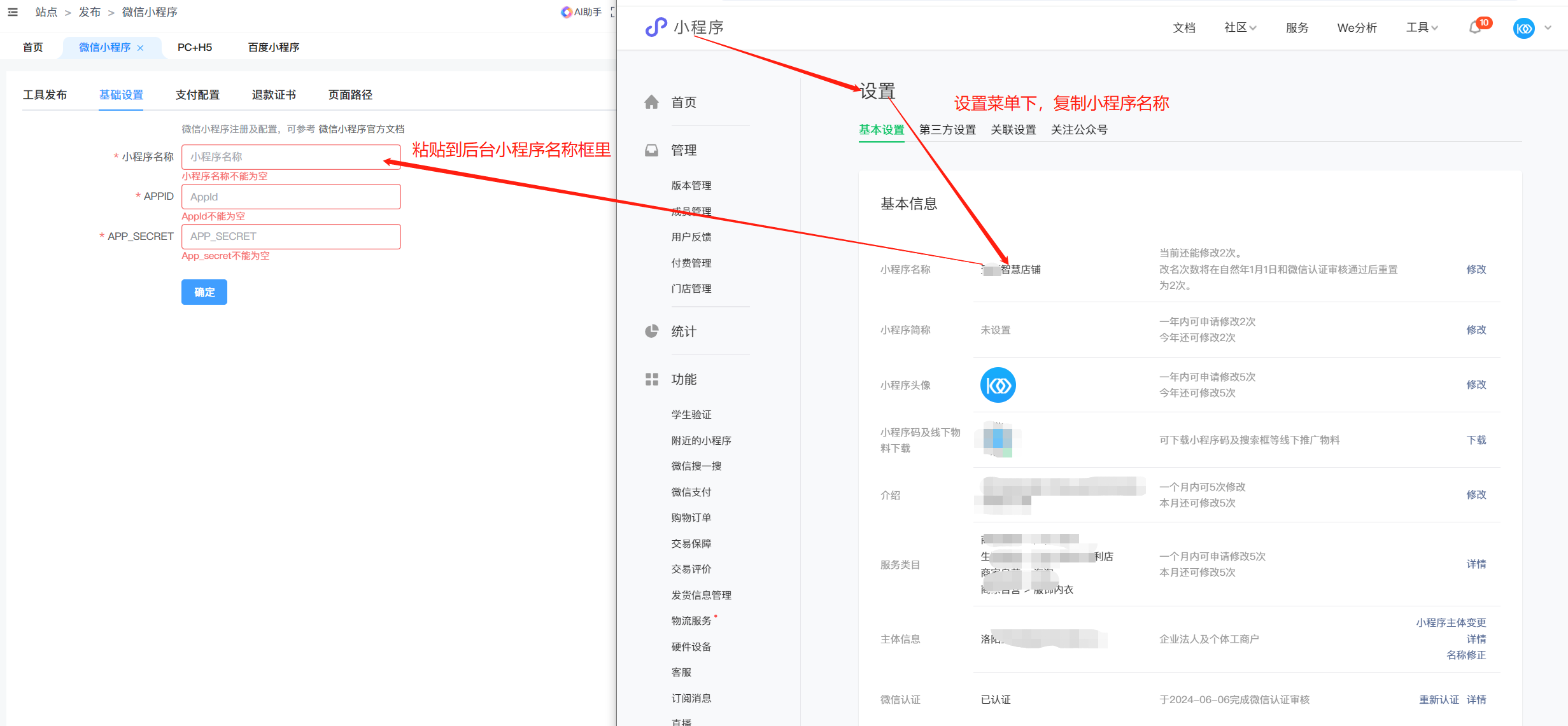This screenshot has height=726, width=1568.
Task: Click the 小程序头像 avatar image
Action: tap(998, 385)
